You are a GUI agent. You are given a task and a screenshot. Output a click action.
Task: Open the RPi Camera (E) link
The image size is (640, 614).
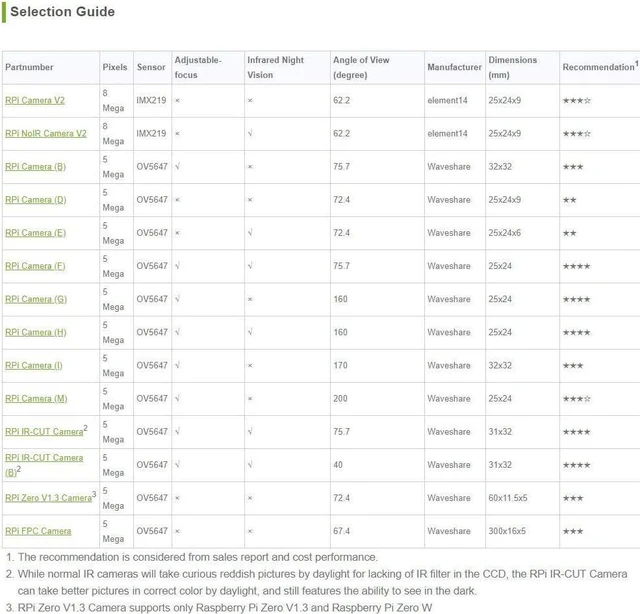point(36,233)
